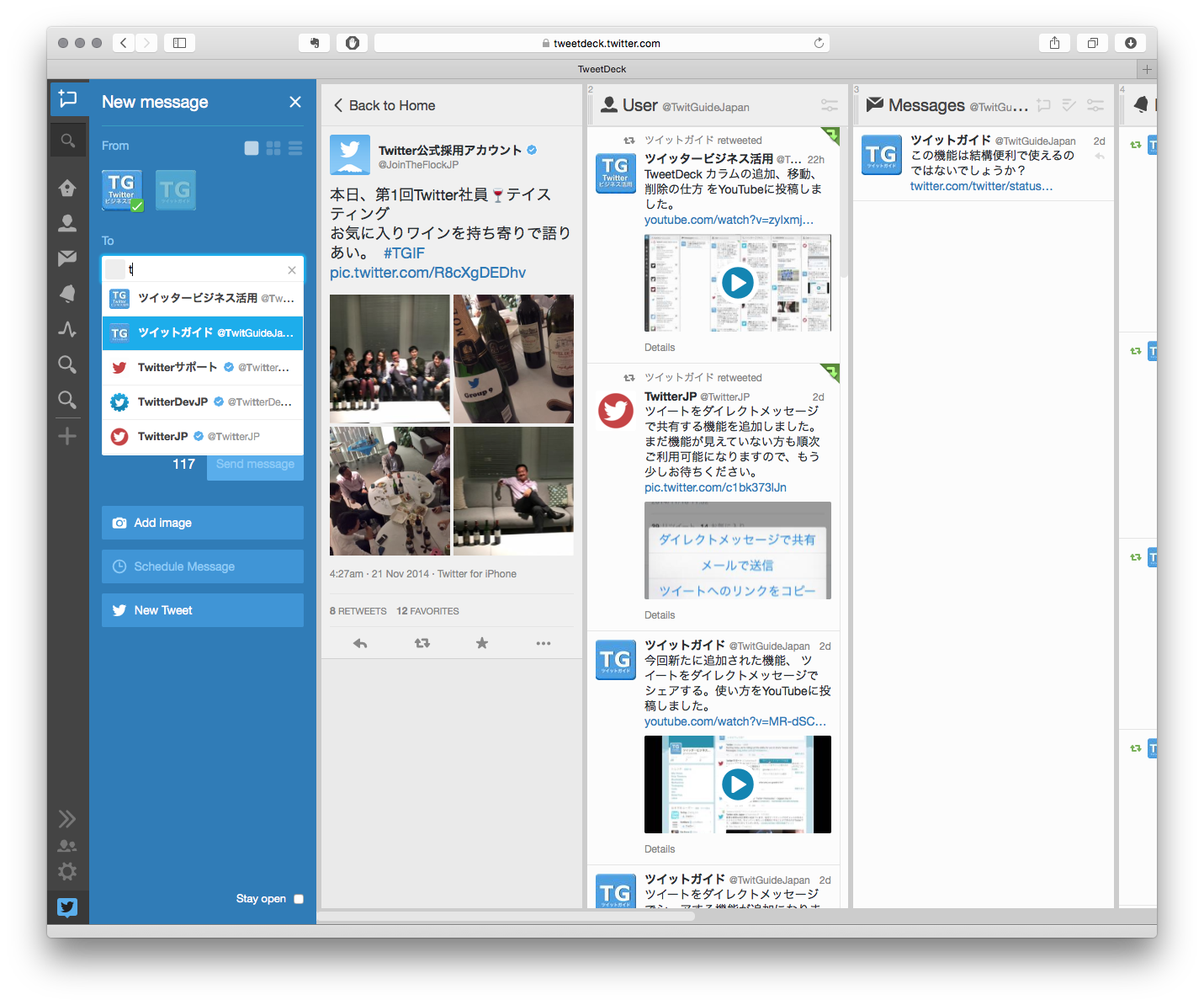Reply to ツイットガイド direct message arrow

pos(1100,157)
